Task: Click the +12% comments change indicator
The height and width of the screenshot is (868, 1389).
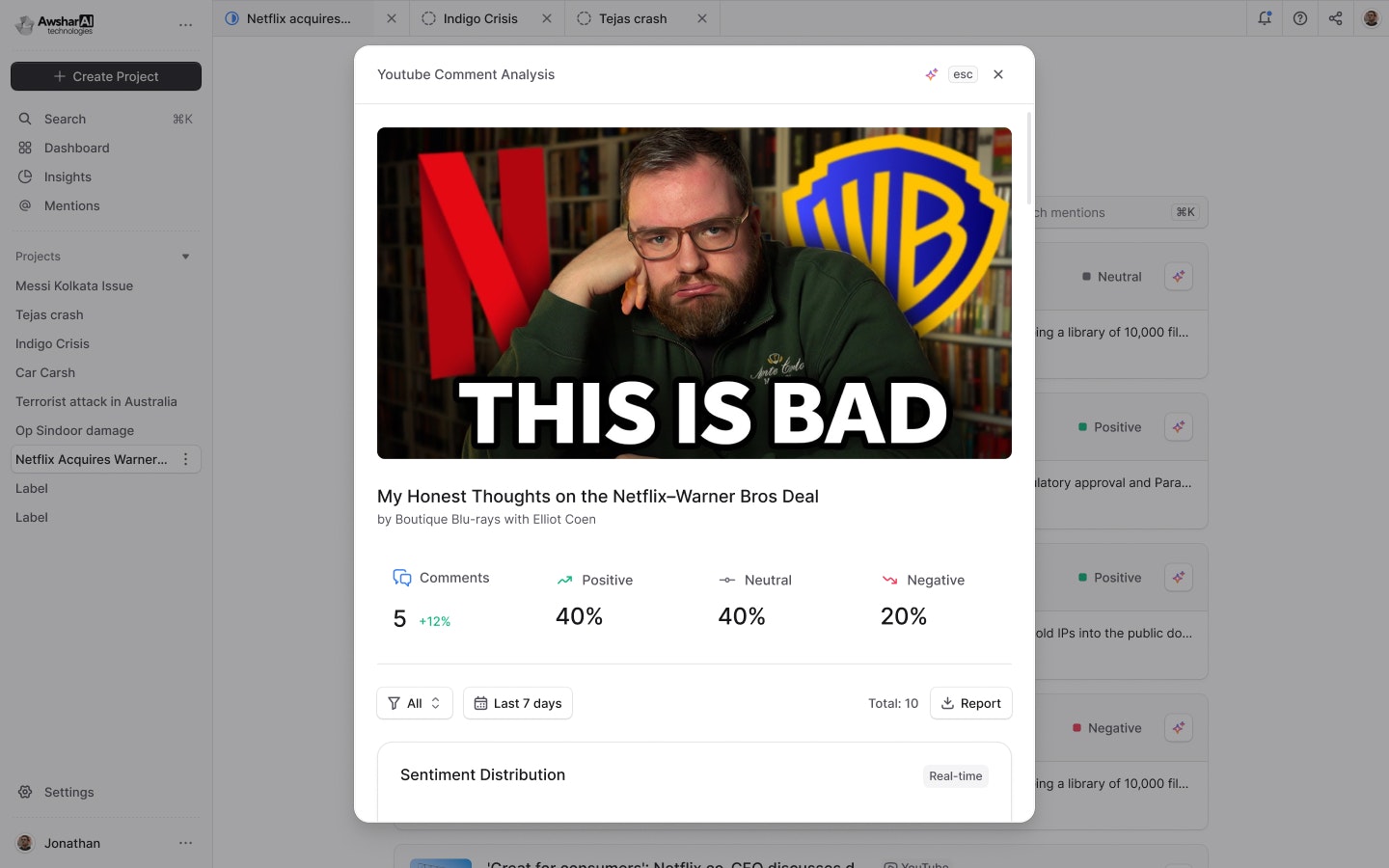Action: pyautogui.click(x=435, y=621)
